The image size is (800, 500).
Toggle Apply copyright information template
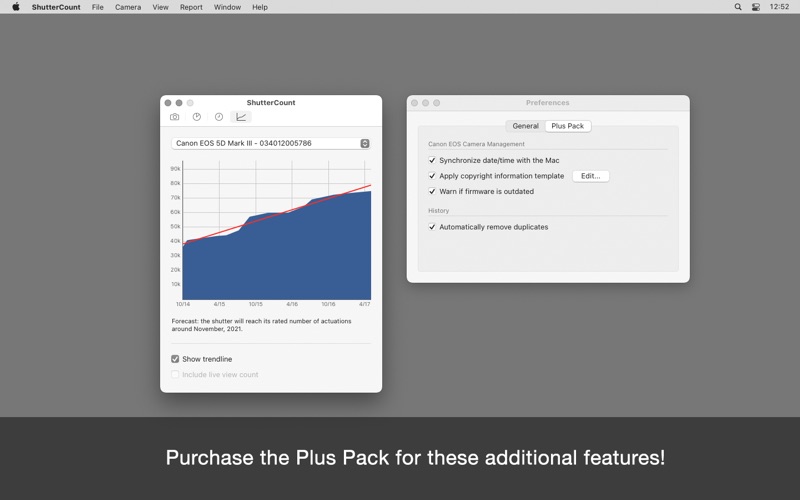[432, 176]
